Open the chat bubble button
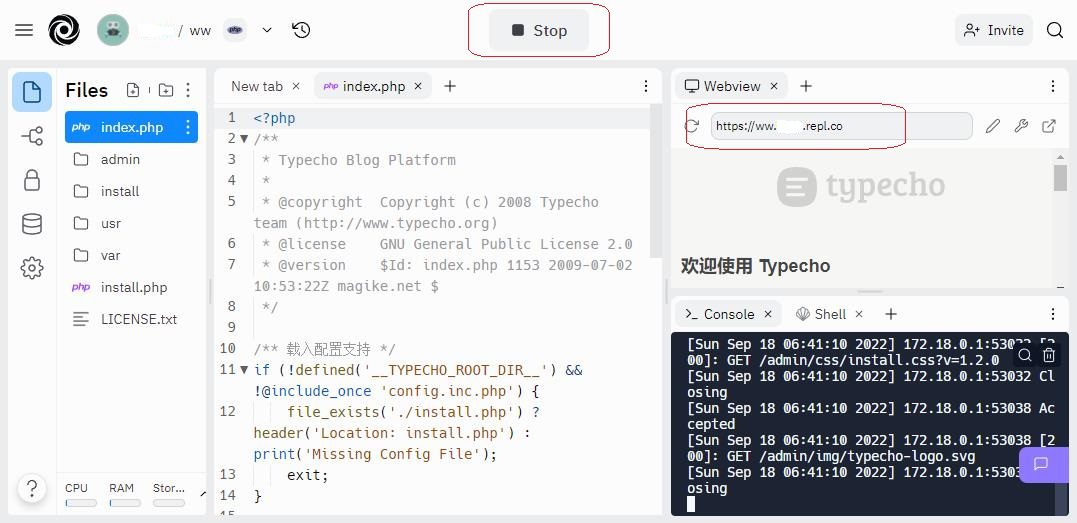1077x523 pixels. 1041,465
